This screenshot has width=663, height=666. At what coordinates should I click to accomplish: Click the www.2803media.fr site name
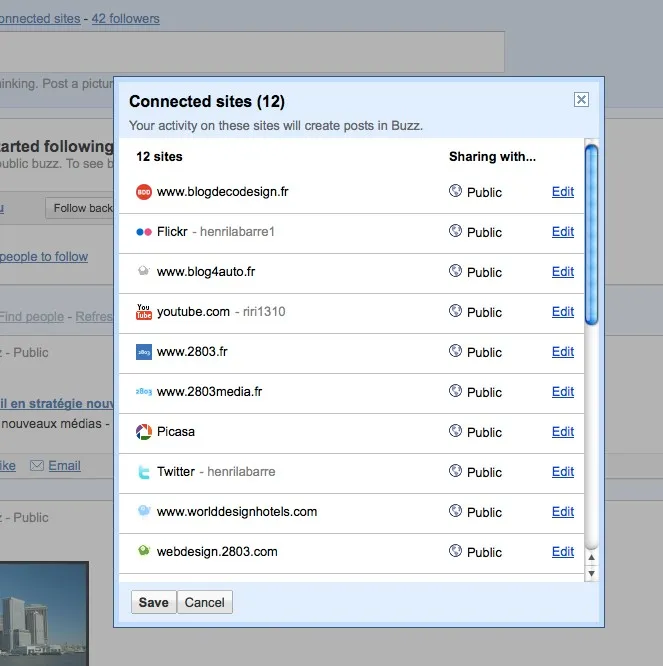tap(209, 392)
